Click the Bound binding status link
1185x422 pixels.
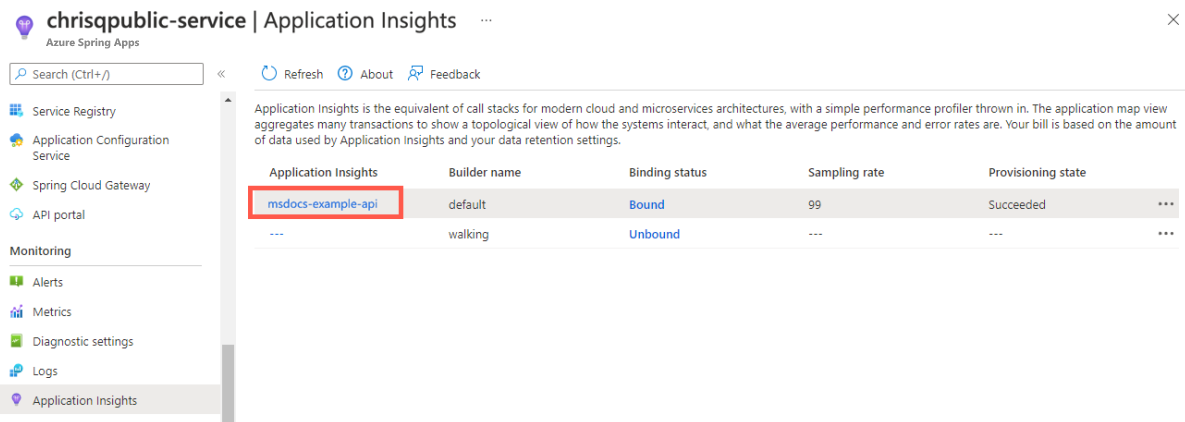point(646,205)
